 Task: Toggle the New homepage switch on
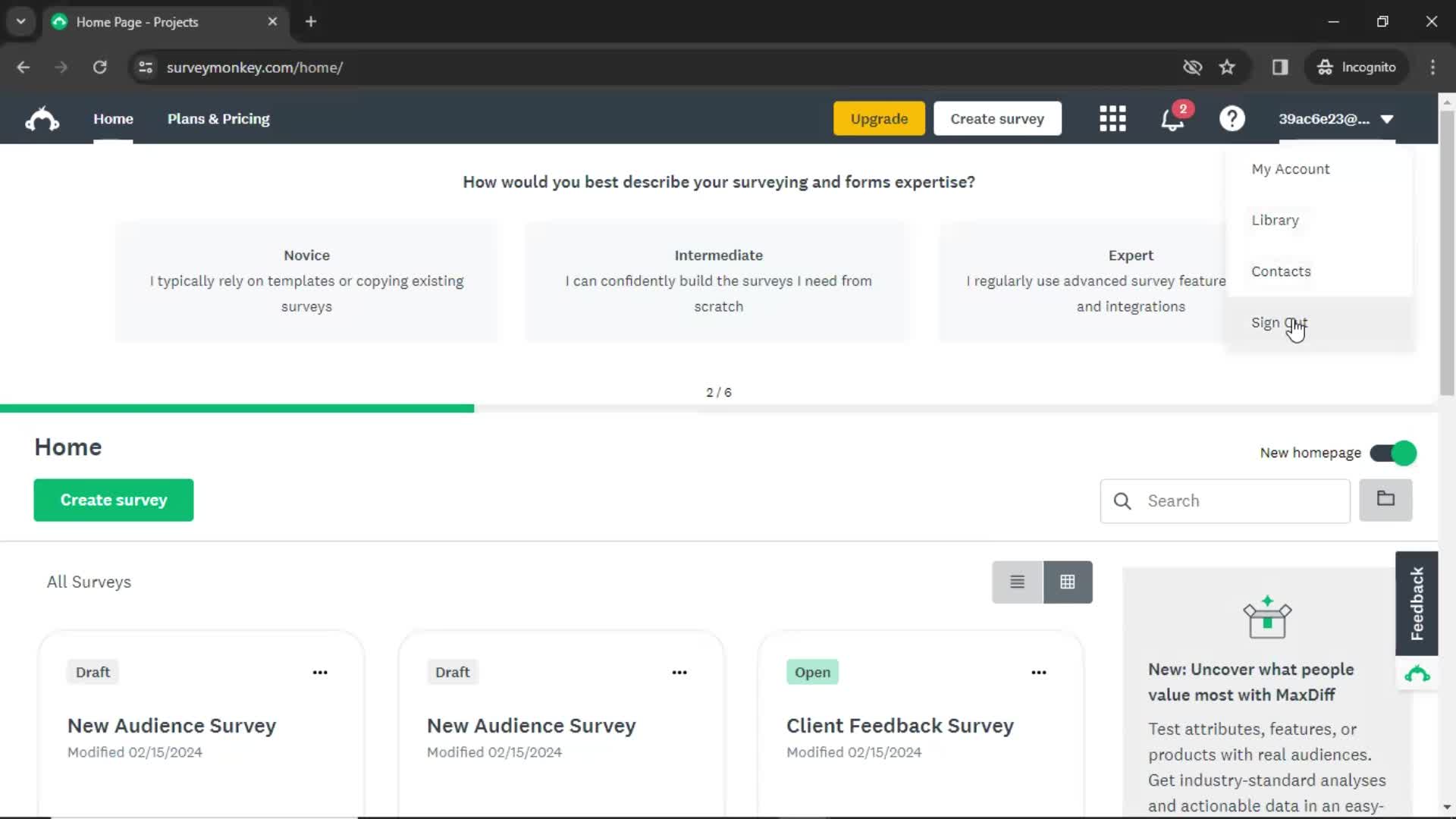(1394, 453)
